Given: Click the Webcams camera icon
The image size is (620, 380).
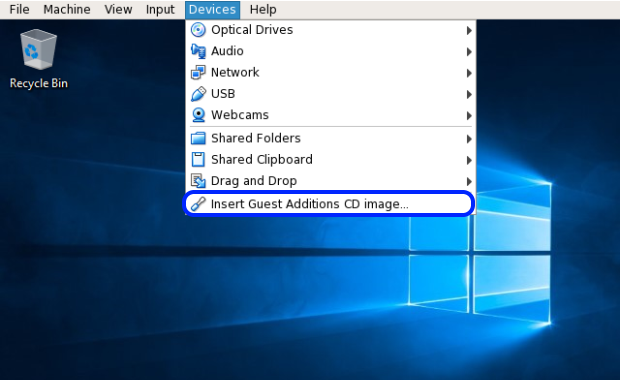Looking at the screenshot, I should 198,115.
